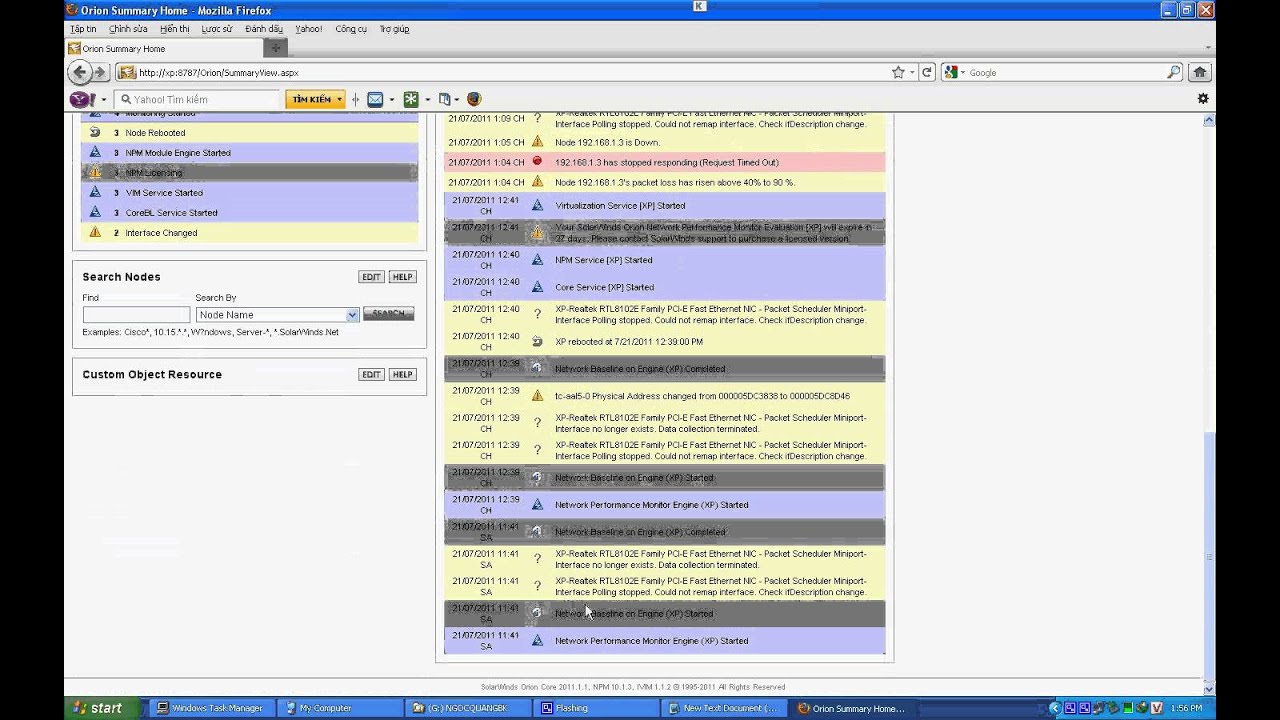Open the Tập tin menu
The height and width of the screenshot is (720, 1280).
(x=83, y=29)
